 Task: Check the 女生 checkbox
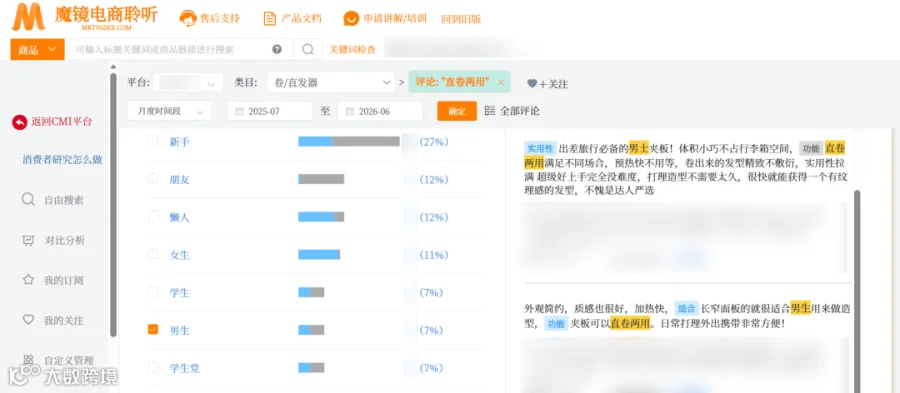[153, 254]
